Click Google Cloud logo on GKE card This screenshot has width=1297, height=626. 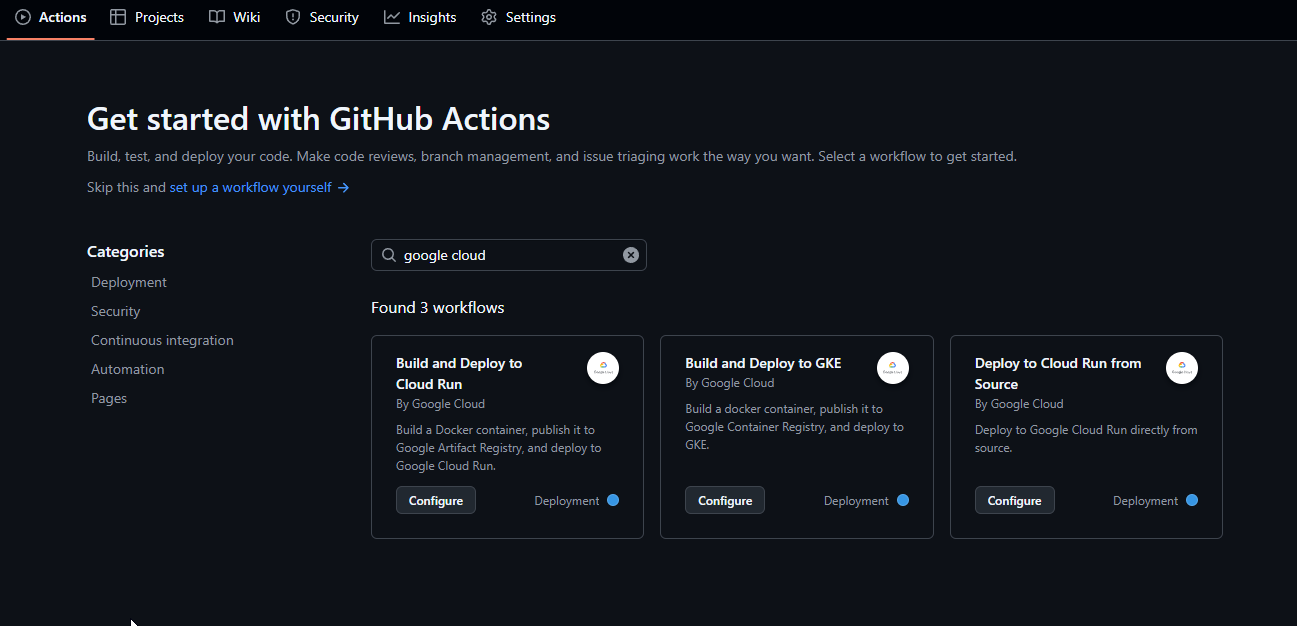pyautogui.click(x=893, y=368)
